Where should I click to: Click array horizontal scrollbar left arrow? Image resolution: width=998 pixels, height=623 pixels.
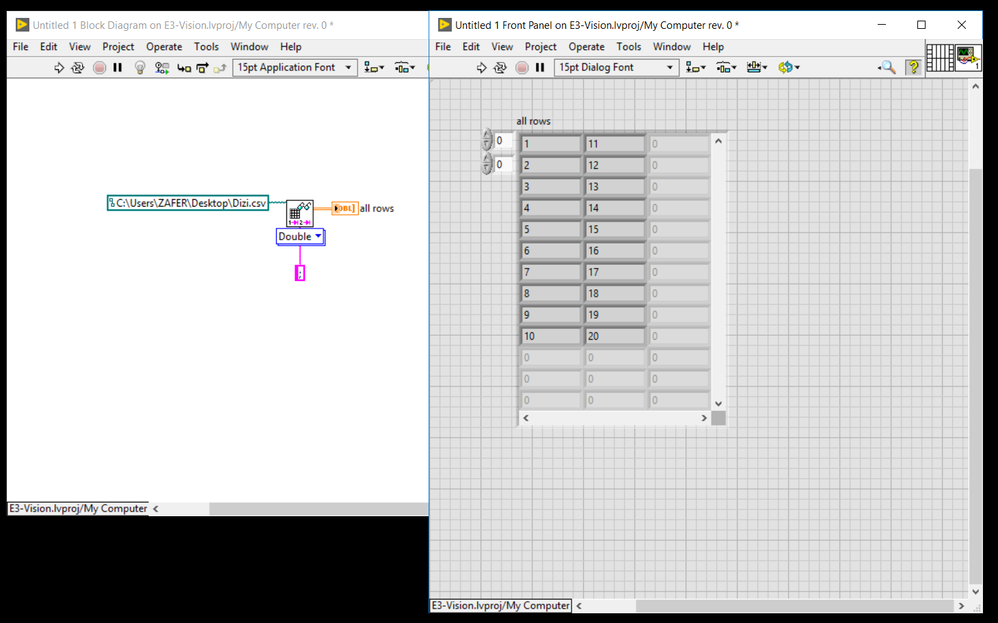coord(526,418)
